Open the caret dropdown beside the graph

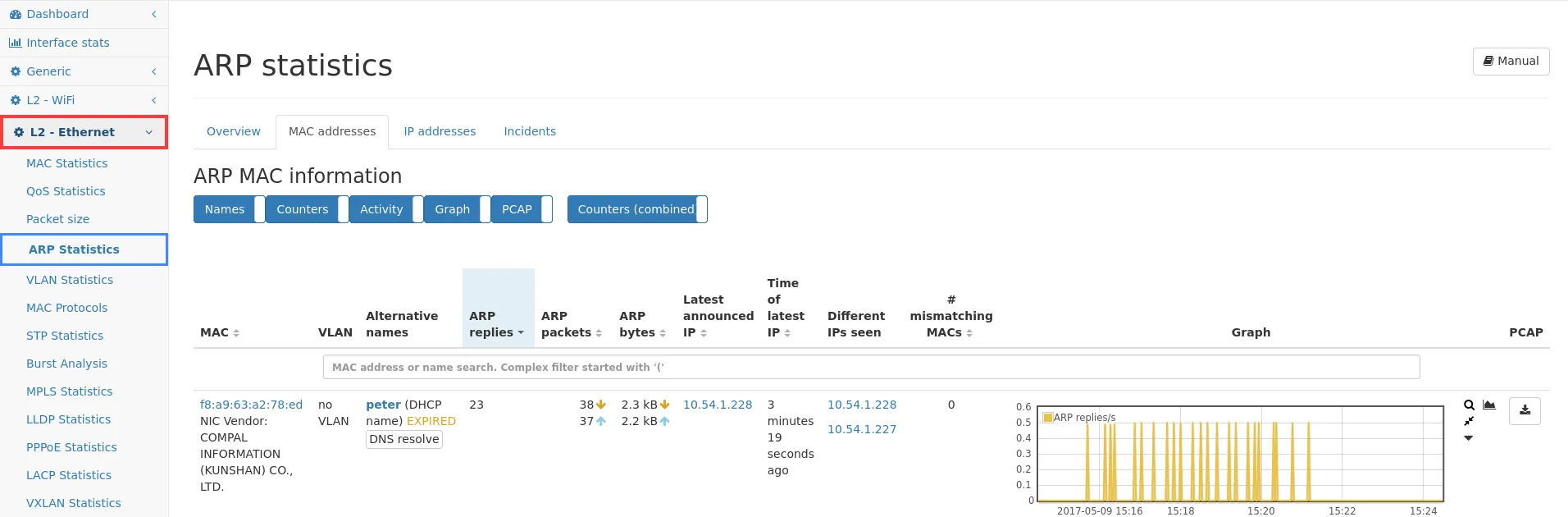click(x=1469, y=438)
